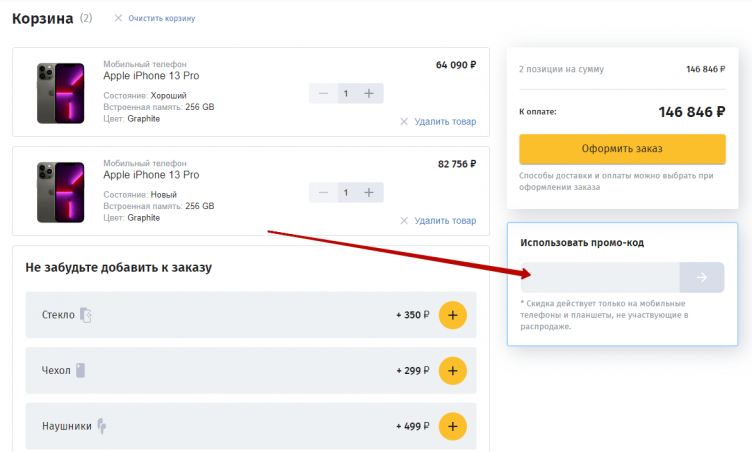Screen dimensions: 752x452
Task: Open first iPhone 13 Pro product title
Action: [151, 76]
